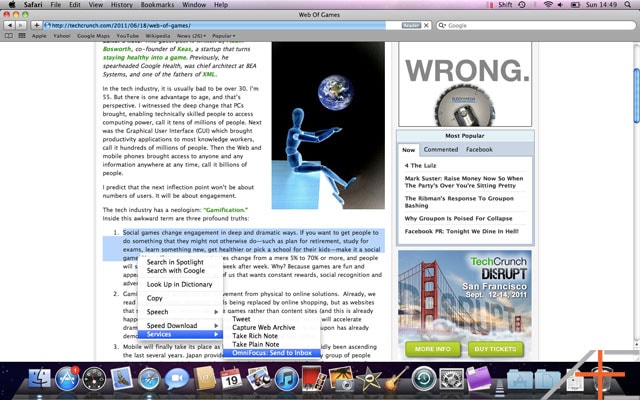The image size is (640, 400).
Task: Open the Mail eagle stamp icon
Action: 122,378
